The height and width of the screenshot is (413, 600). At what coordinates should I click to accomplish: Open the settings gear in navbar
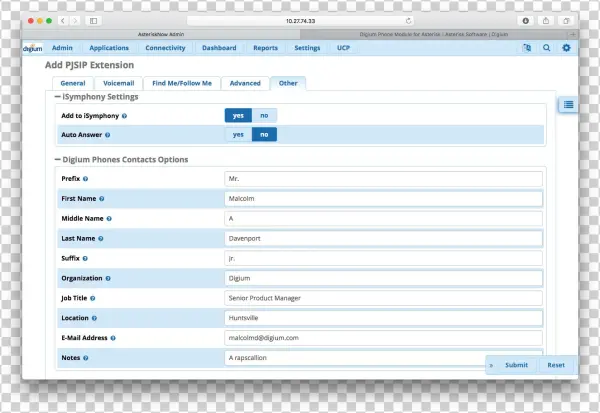(566, 47)
